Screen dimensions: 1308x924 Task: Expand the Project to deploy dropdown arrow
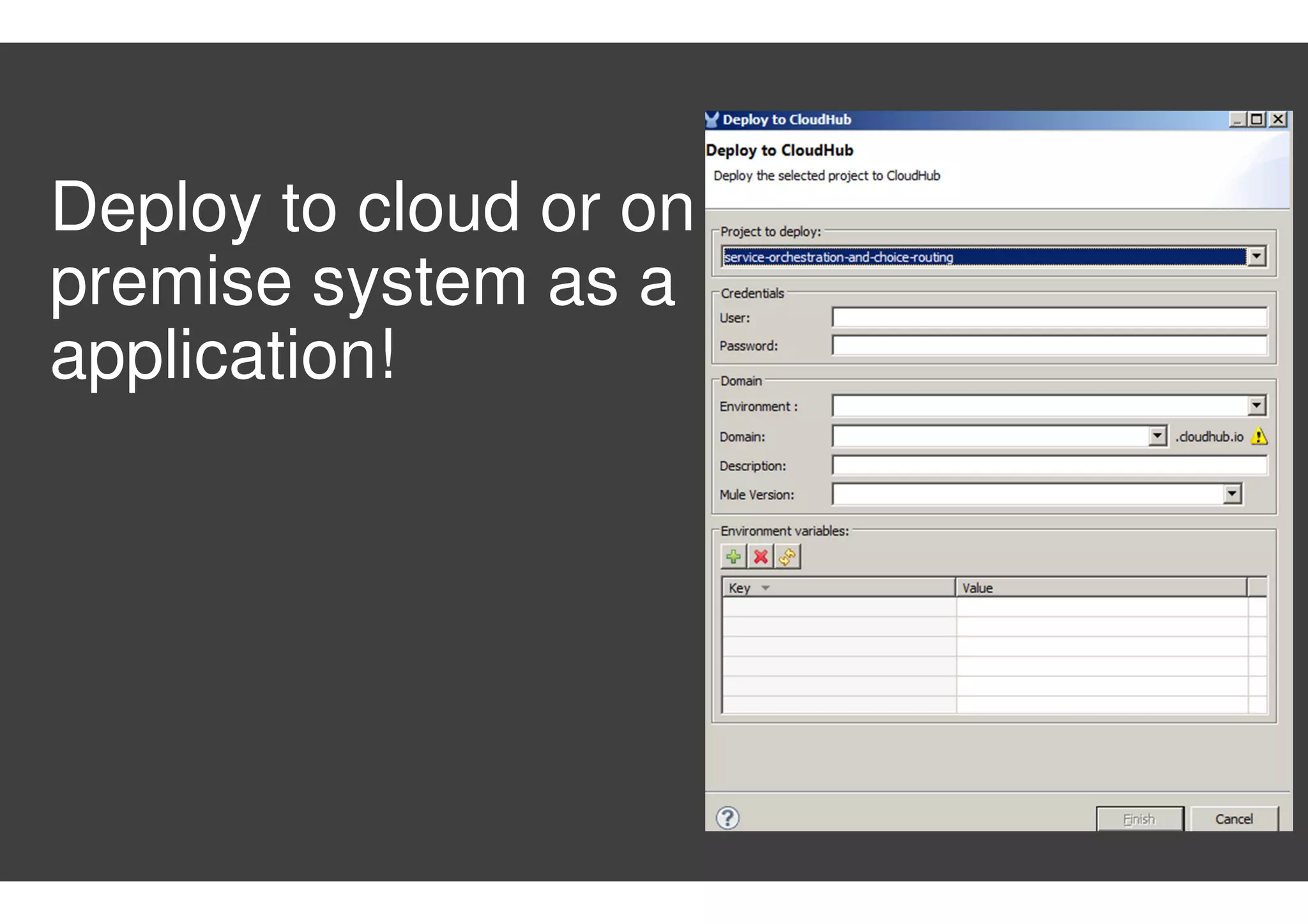(1256, 257)
